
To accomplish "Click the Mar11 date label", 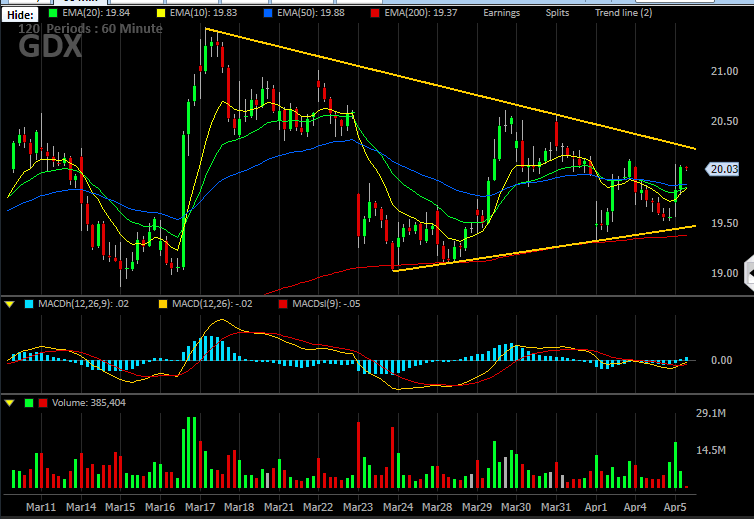I will click(41, 507).
